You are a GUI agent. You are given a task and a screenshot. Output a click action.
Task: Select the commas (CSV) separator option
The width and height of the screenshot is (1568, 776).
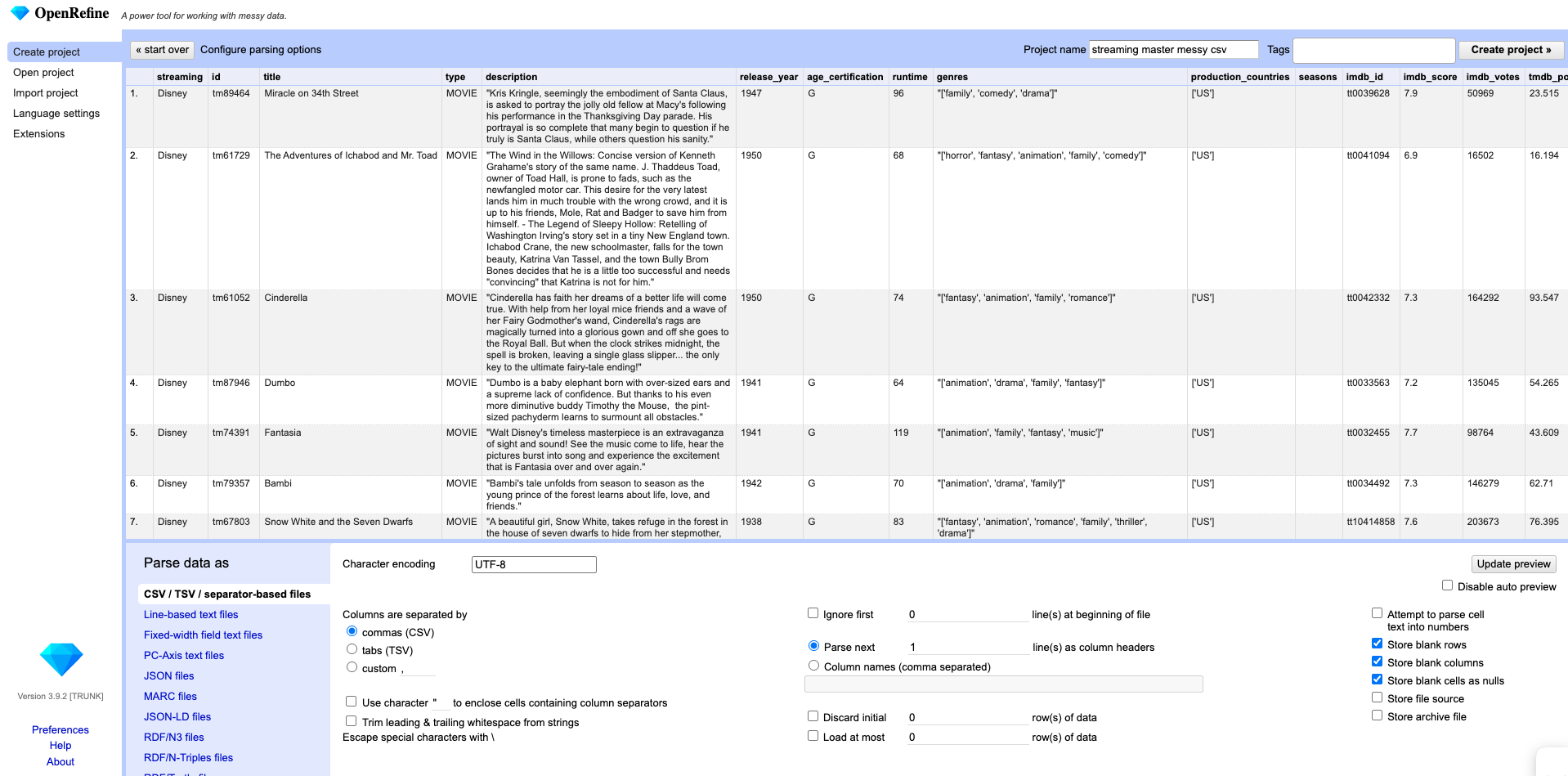(352, 631)
